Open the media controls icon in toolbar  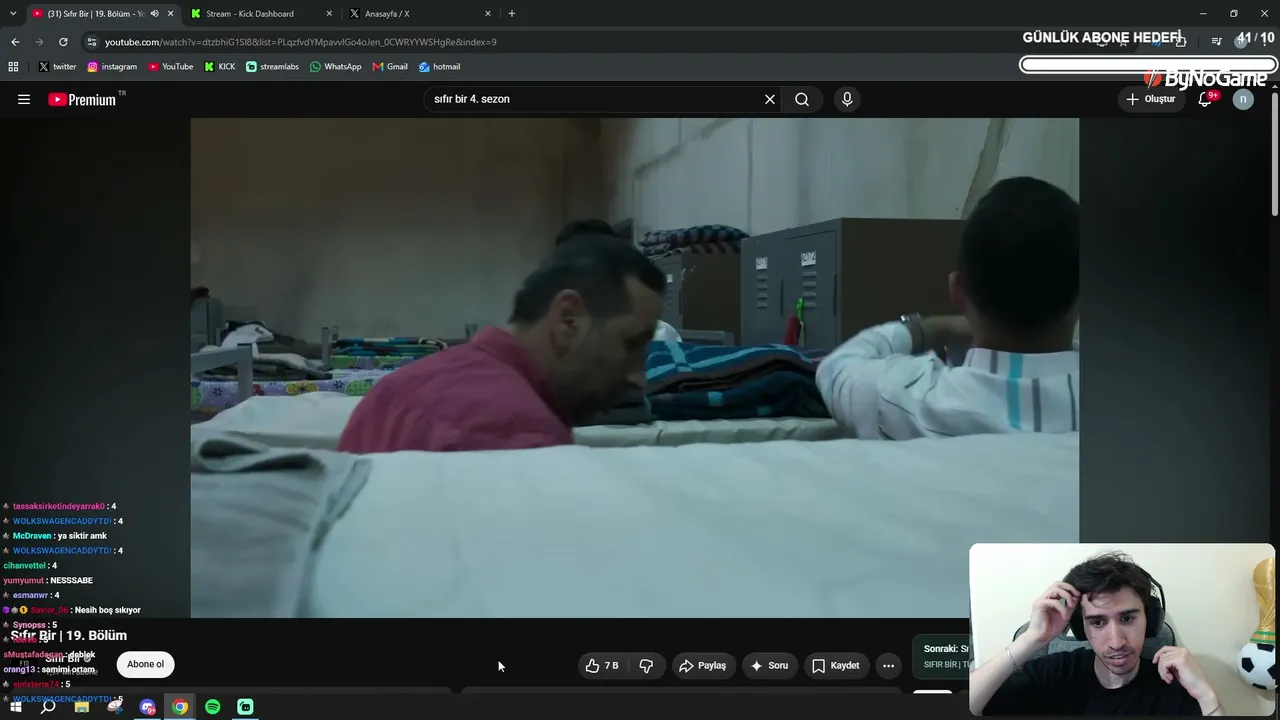(x=1216, y=41)
